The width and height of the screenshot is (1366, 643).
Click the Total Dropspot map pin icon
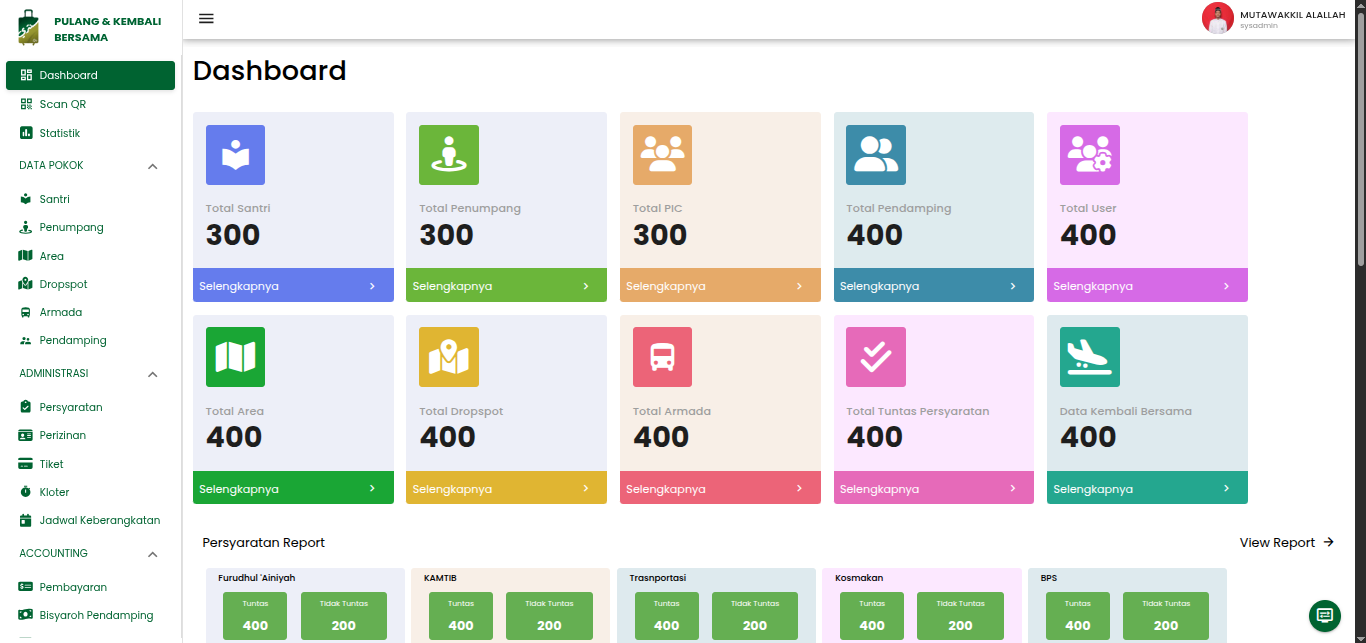(449, 357)
